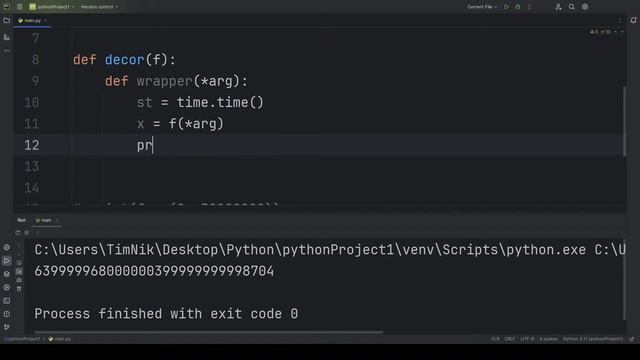Click the green debug bug button
Viewport: 640px width, 360px height.
click(x=518, y=7)
